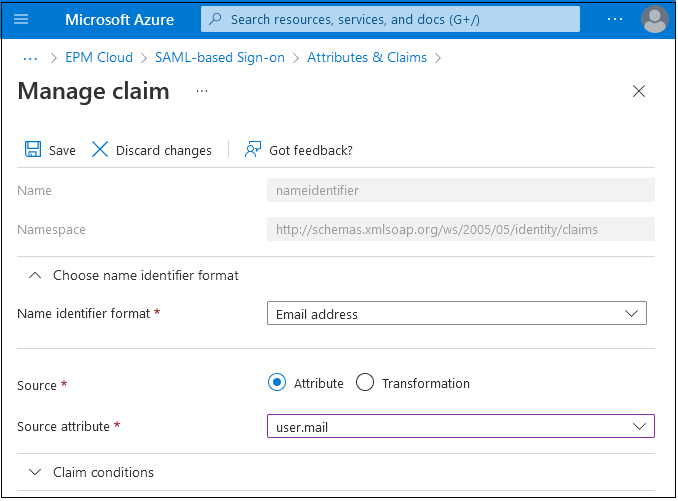Click the Got feedback person icon

click(x=253, y=149)
